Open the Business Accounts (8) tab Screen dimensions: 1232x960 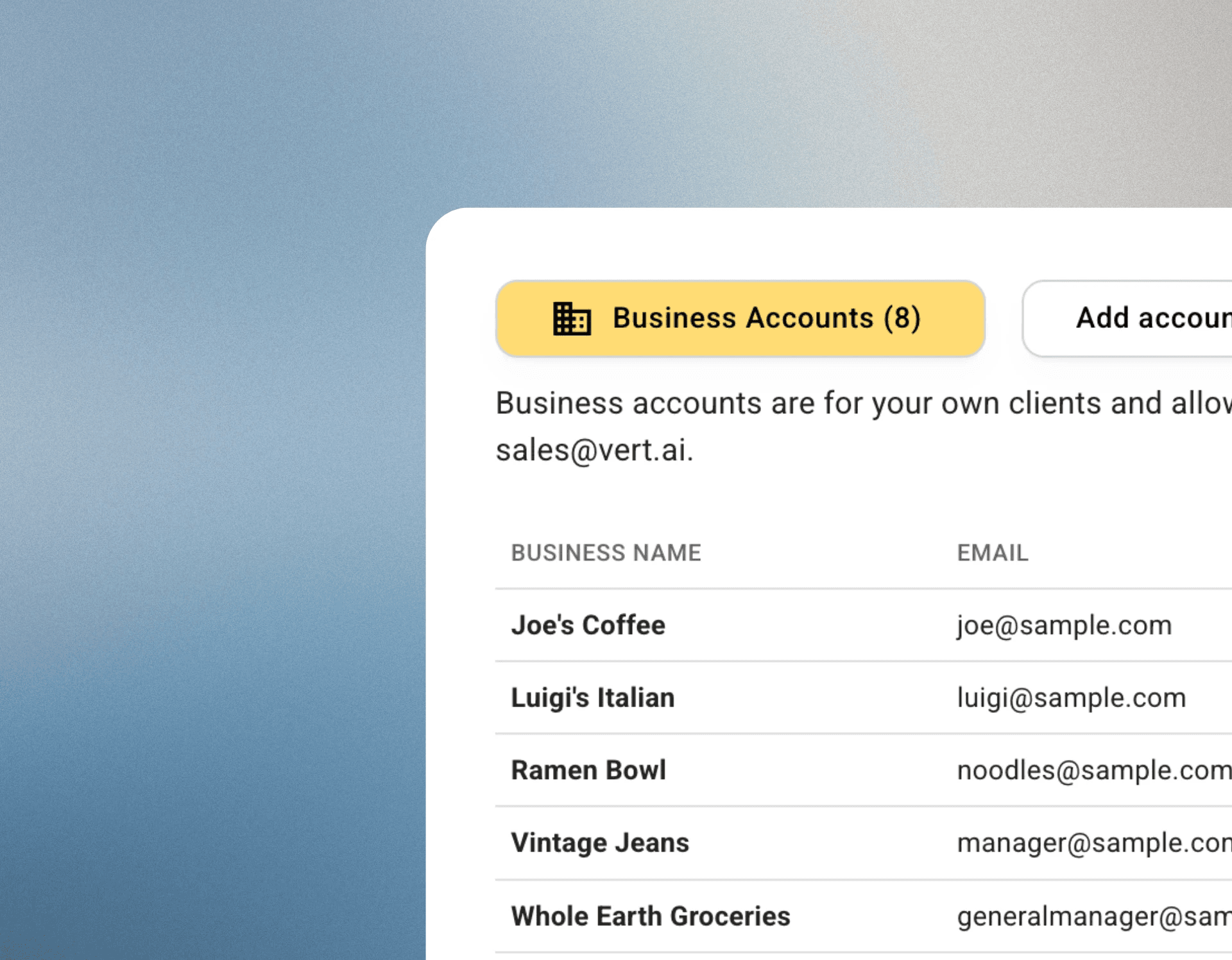point(740,318)
